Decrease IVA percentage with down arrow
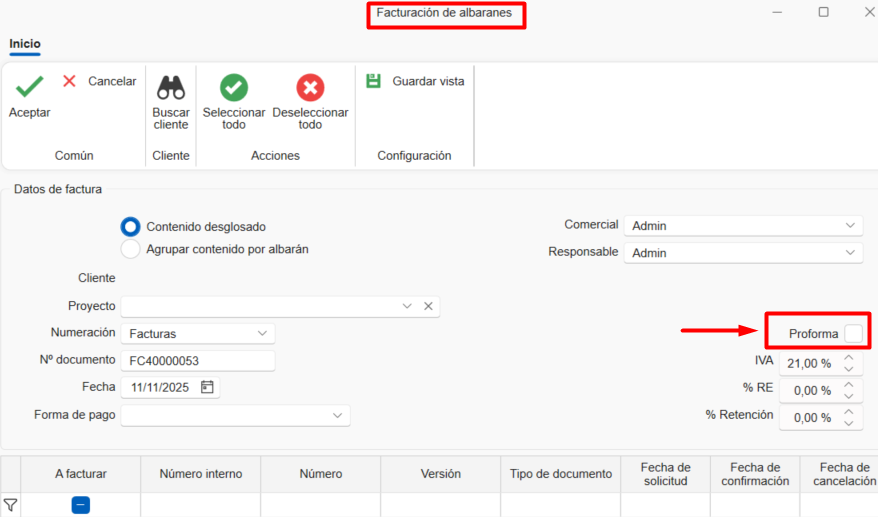Image resolution: width=878 pixels, height=517 pixels. pos(849,369)
